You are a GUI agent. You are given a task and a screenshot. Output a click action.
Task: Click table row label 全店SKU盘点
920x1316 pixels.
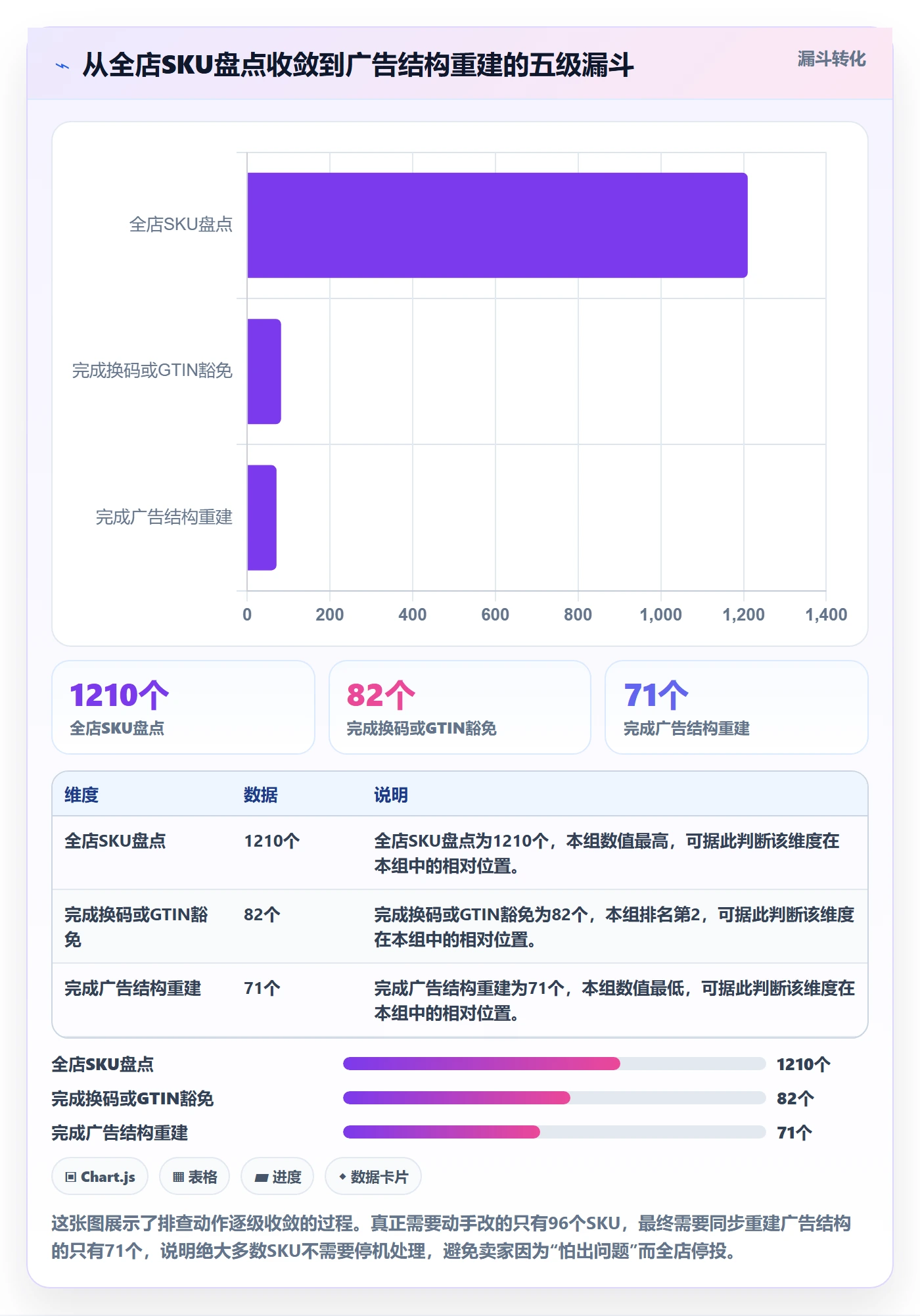click(x=115, y=841)
